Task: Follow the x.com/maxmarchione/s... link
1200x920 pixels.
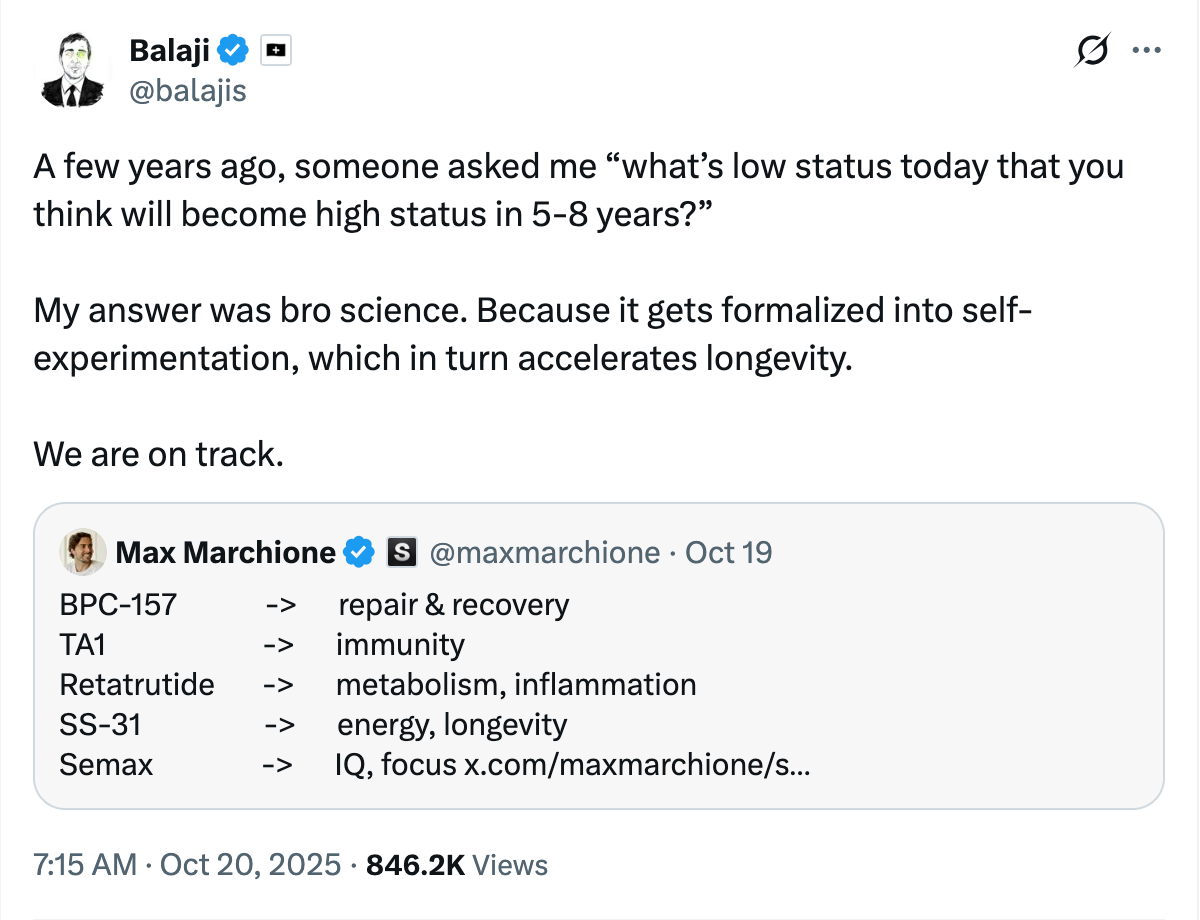Action: pos(637,765)
